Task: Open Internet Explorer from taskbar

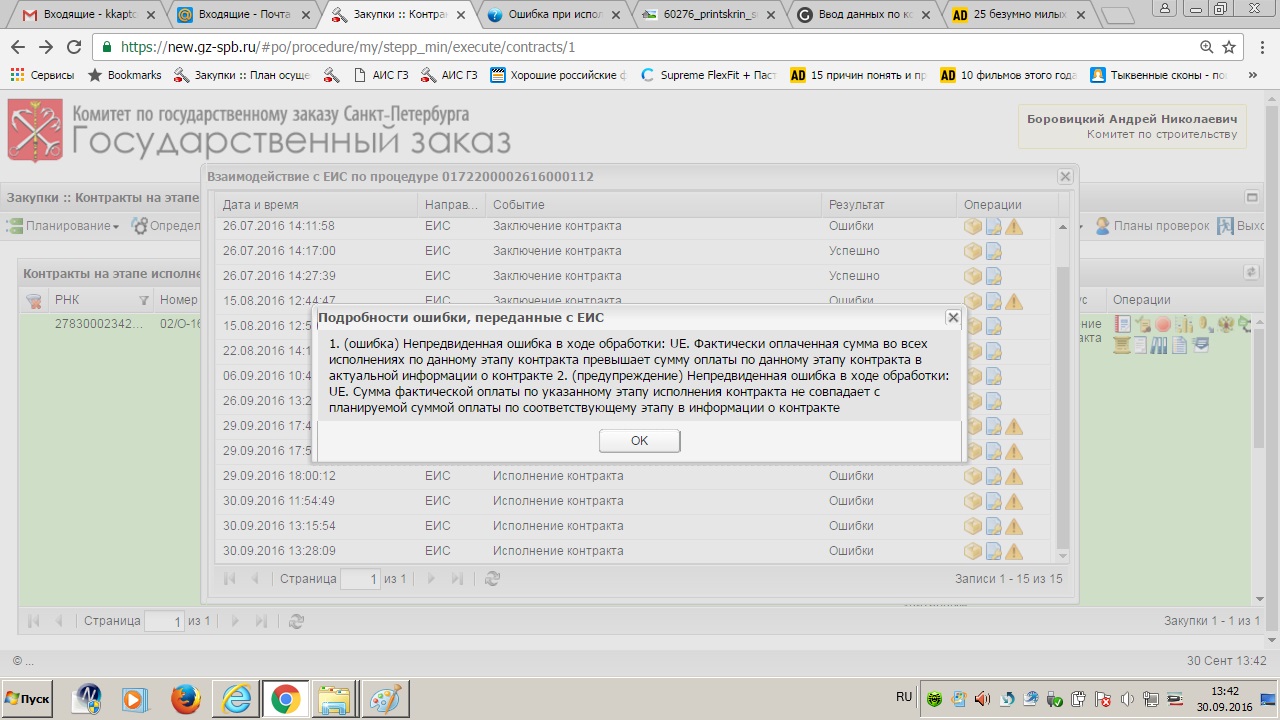Action: (x=236, y=699)
